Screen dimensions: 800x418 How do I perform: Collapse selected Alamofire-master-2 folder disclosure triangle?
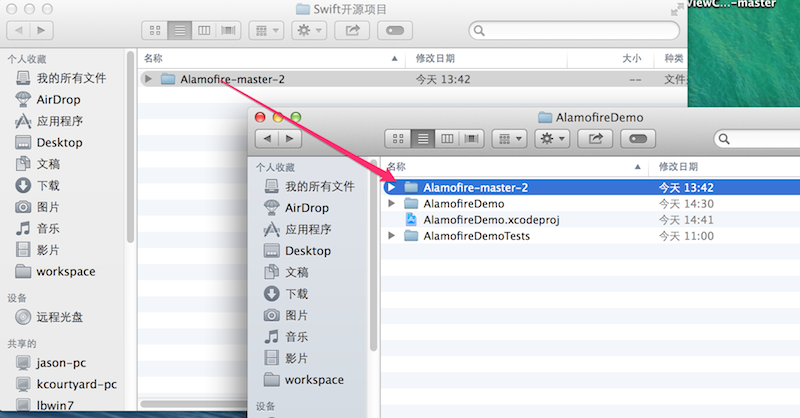[391, 187]
